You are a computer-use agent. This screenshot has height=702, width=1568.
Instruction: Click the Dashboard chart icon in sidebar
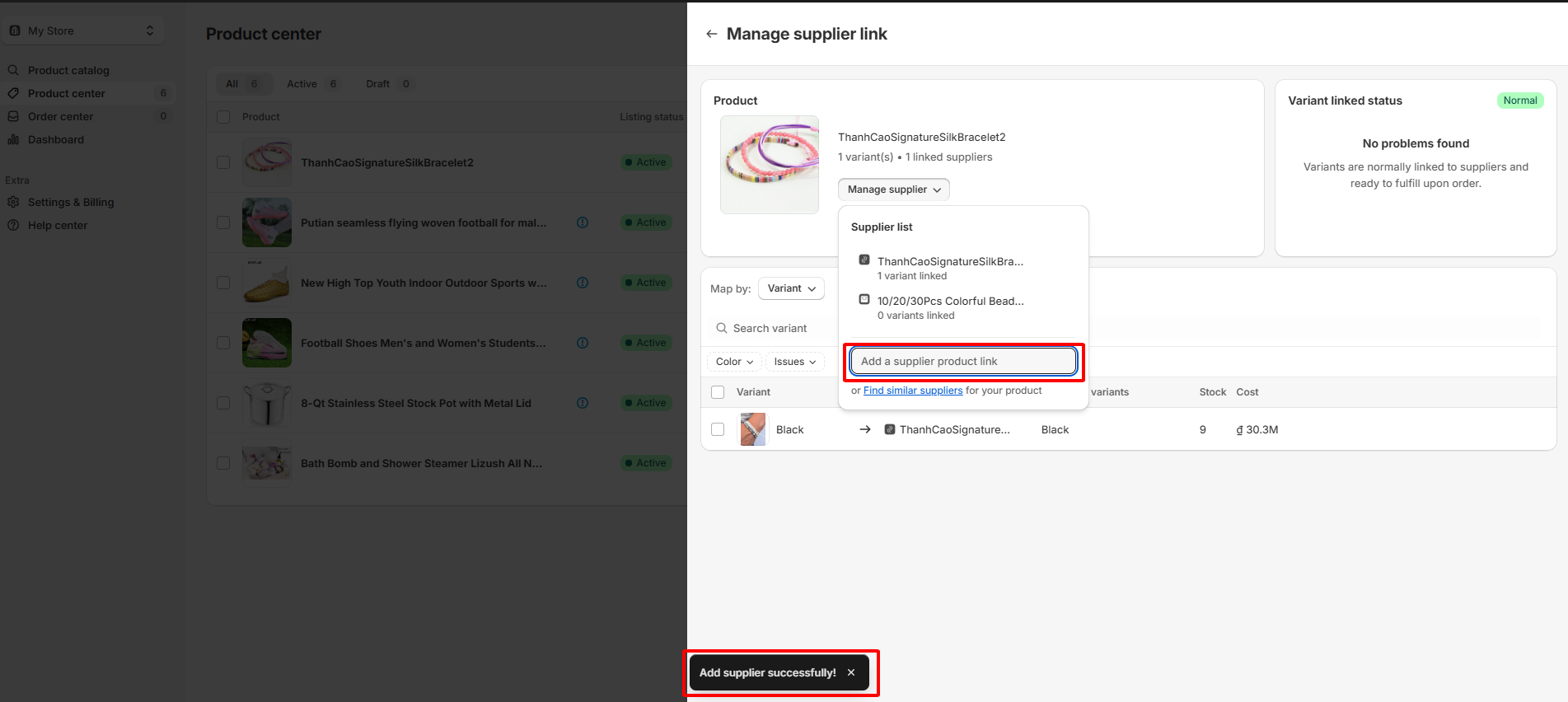click(13, 139)
